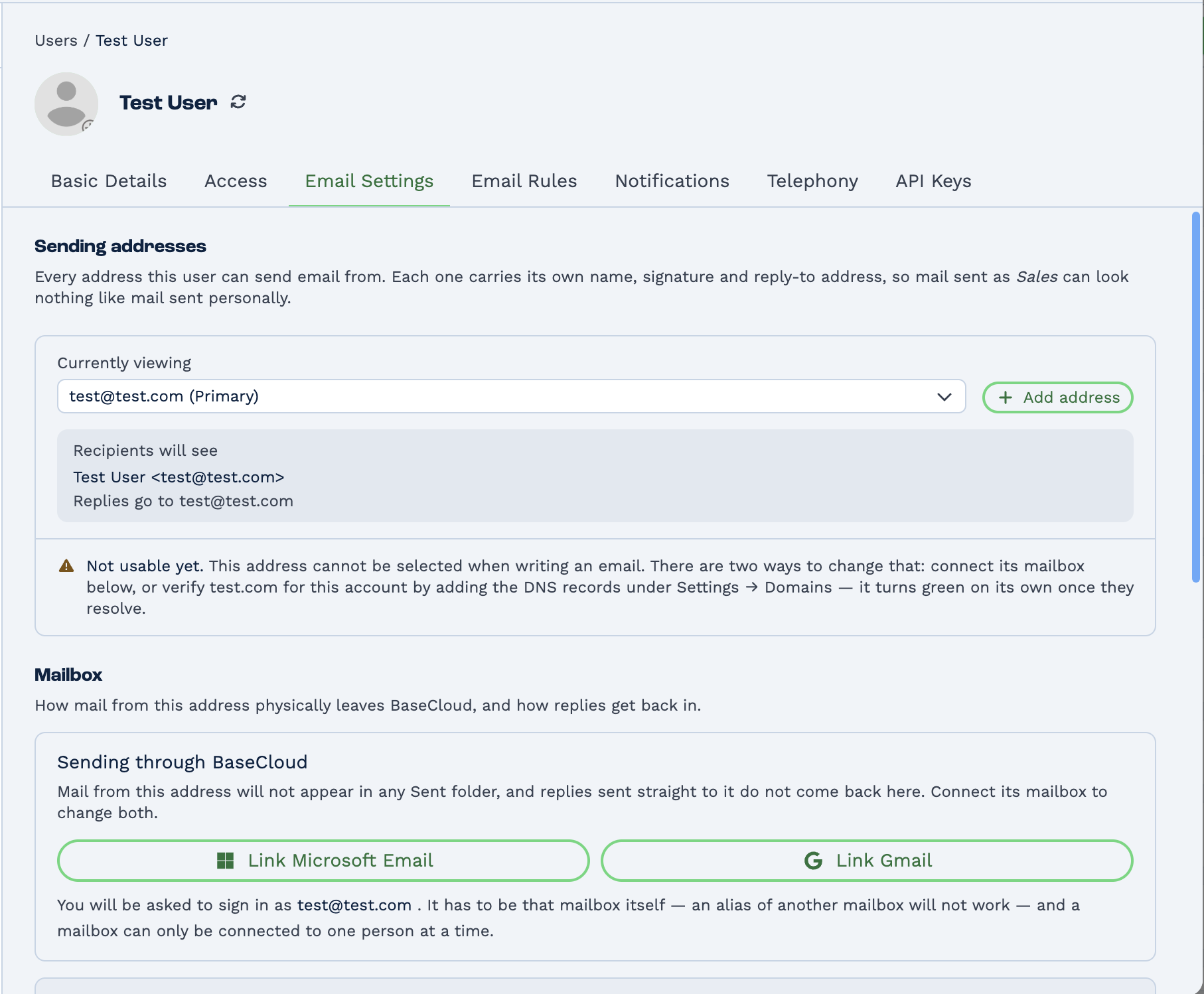Image resolution: width=1204 pixels, height=994 pixels.
Task: Click the 'Currently viewing' label
Action: coord(124,363)
